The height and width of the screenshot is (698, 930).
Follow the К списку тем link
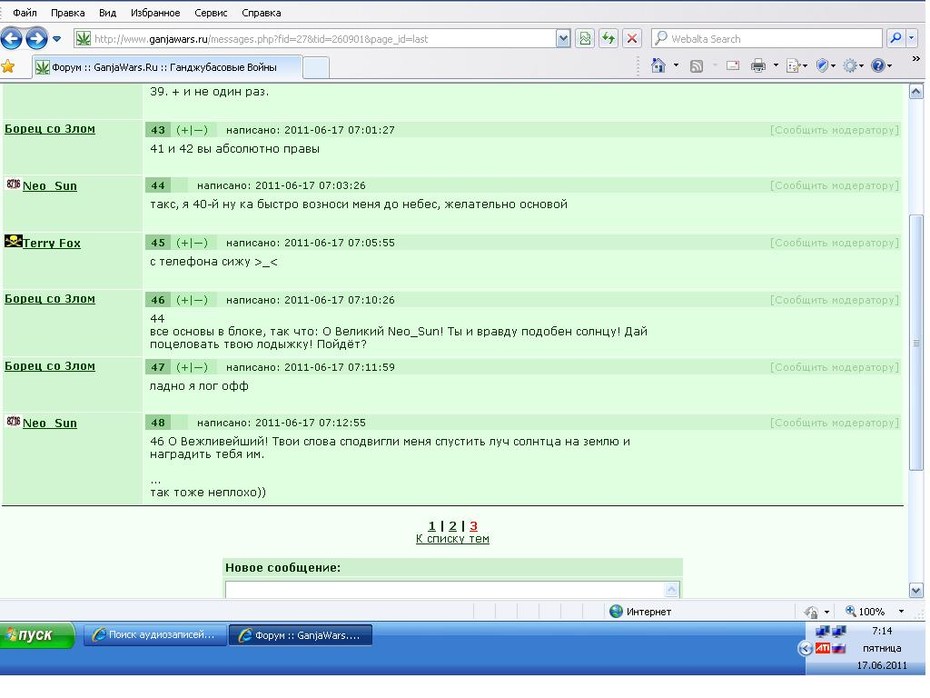click(453, 539)
